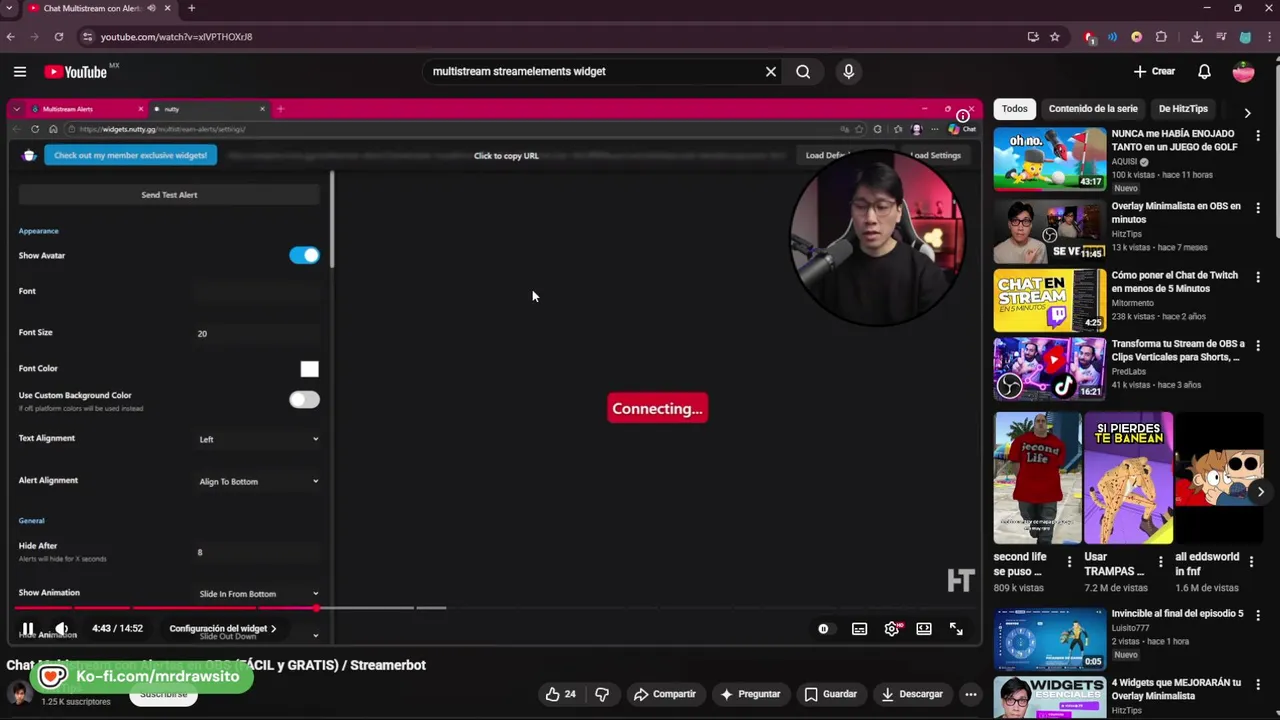Click the Click to copy URL text
Viewport: 1280px width, 720px height.
coord(506,155)
